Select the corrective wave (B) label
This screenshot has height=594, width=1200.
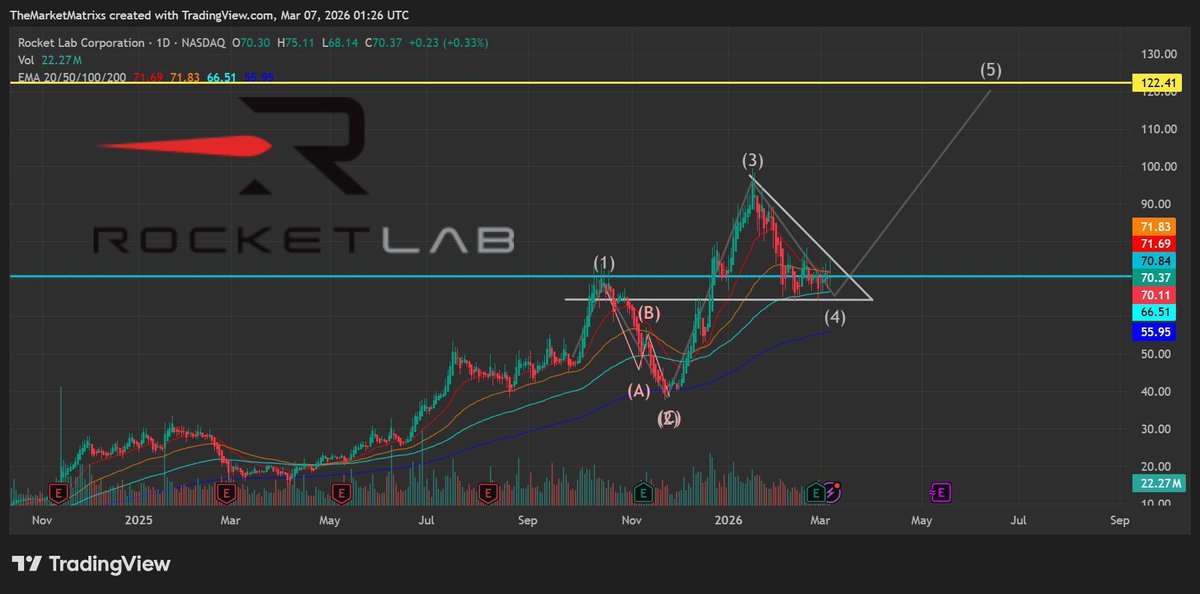point(649,314)
